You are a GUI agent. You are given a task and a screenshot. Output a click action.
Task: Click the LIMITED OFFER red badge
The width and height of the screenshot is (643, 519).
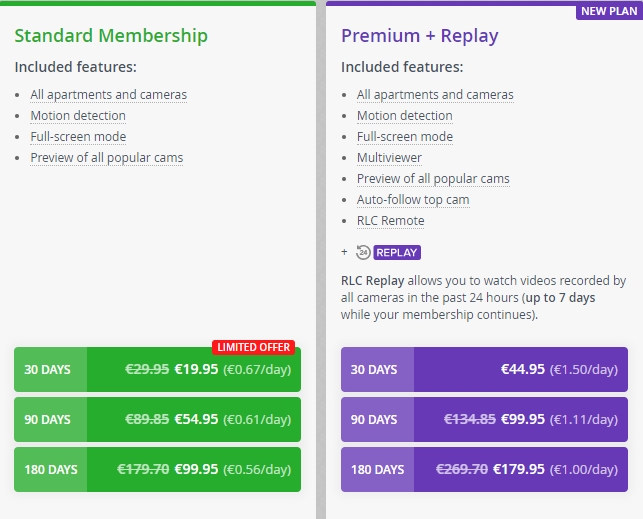coord(253,347)
